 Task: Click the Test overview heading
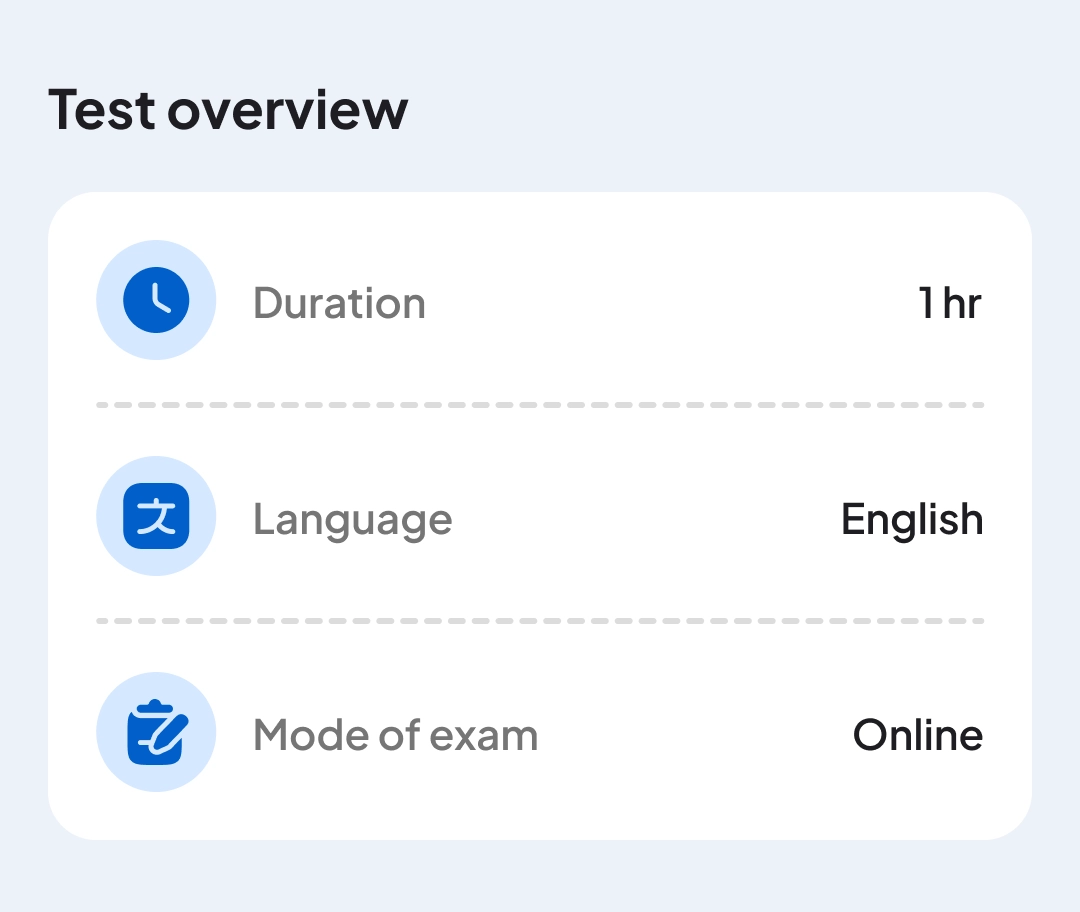click(228, 108)
